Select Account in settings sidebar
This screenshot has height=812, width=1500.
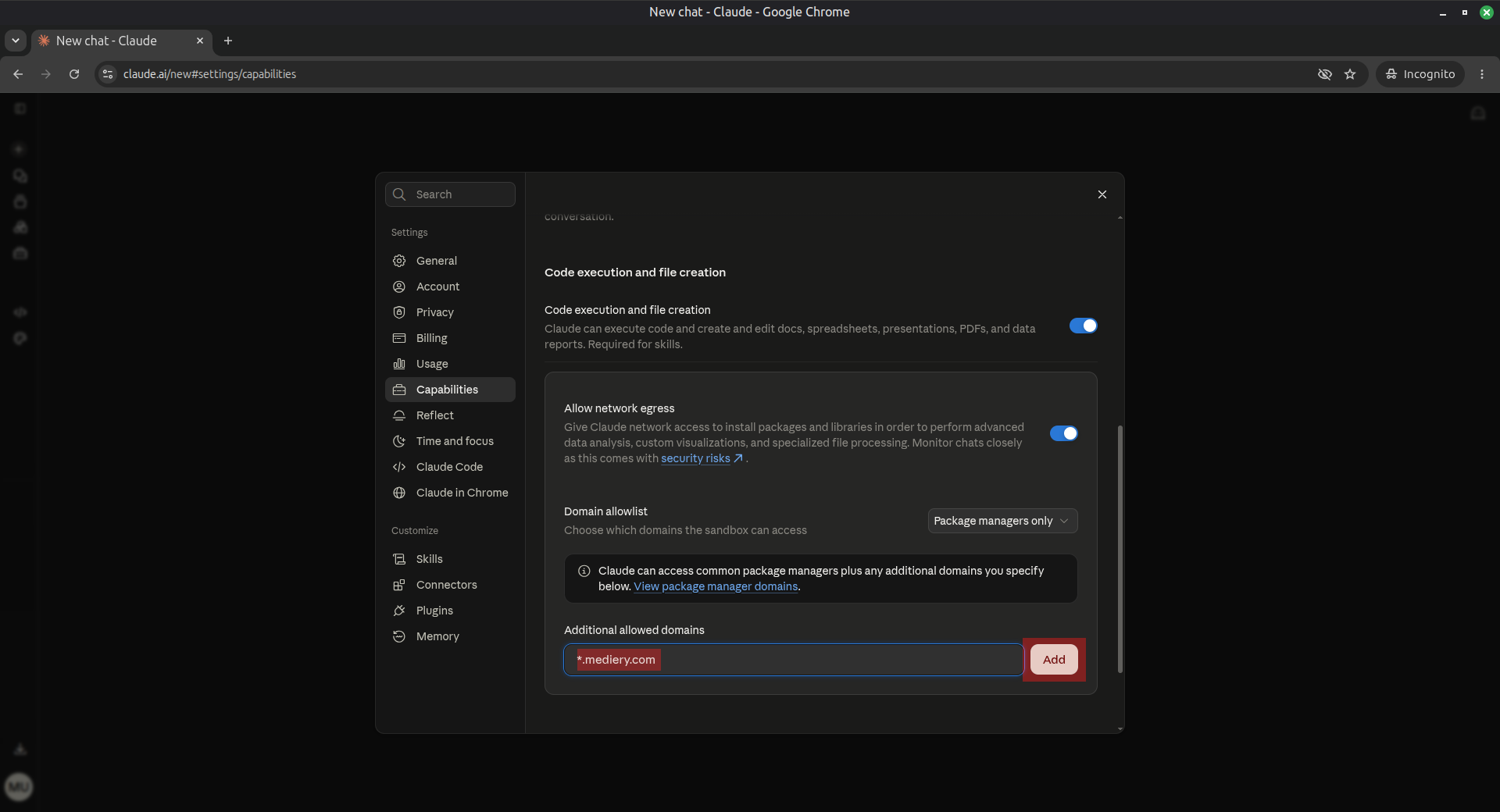pos(450,287)
